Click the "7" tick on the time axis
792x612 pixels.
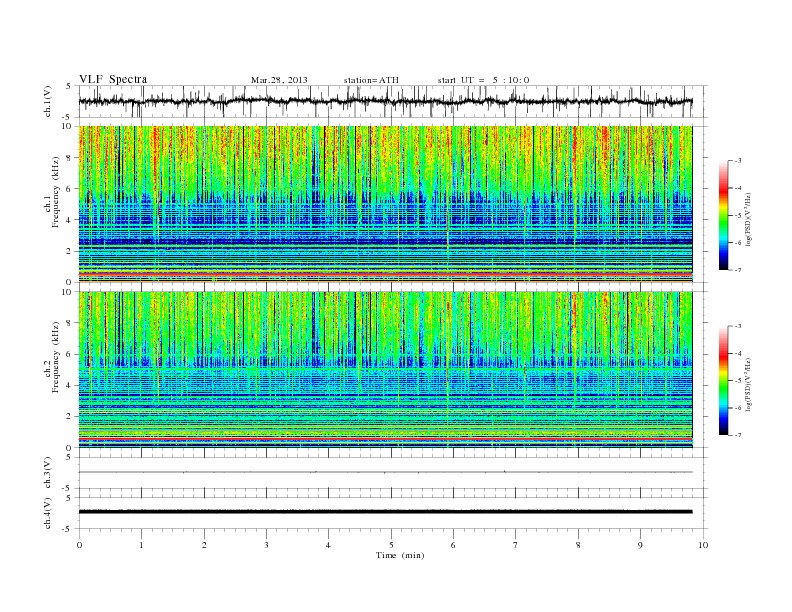516,545
